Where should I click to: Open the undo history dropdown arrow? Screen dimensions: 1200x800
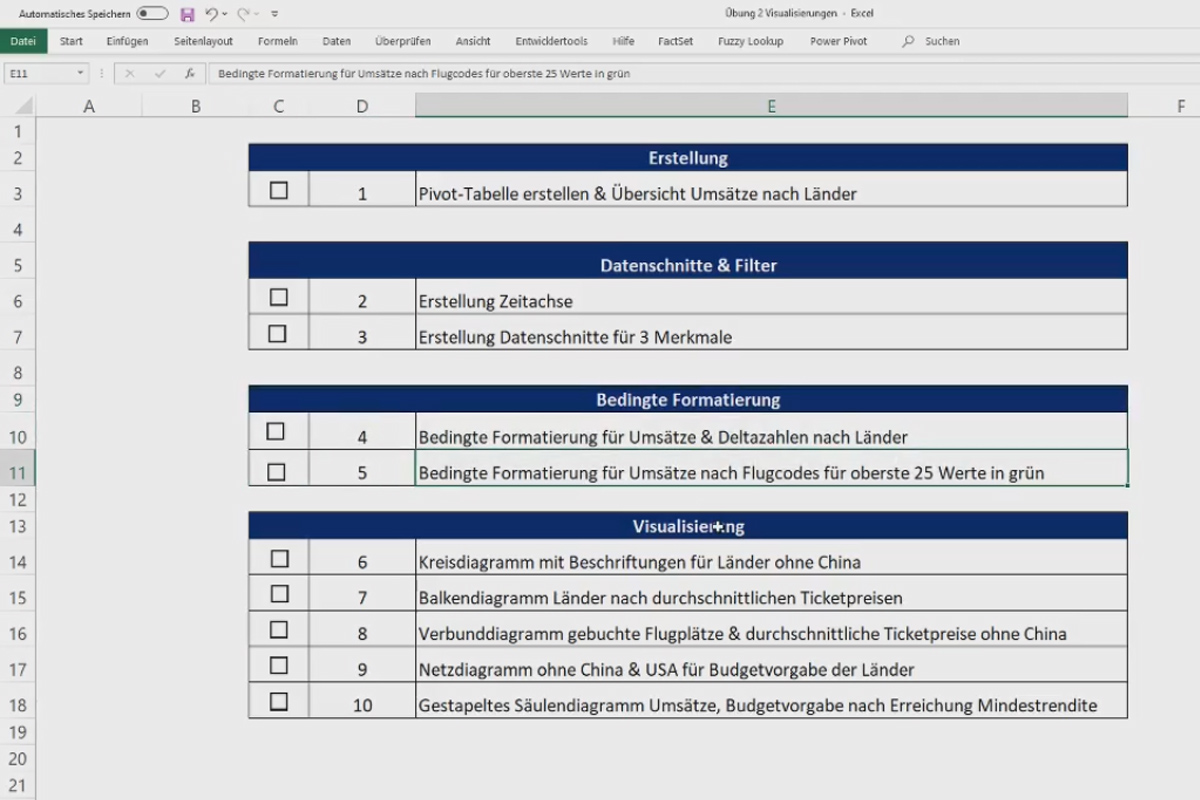225,14
